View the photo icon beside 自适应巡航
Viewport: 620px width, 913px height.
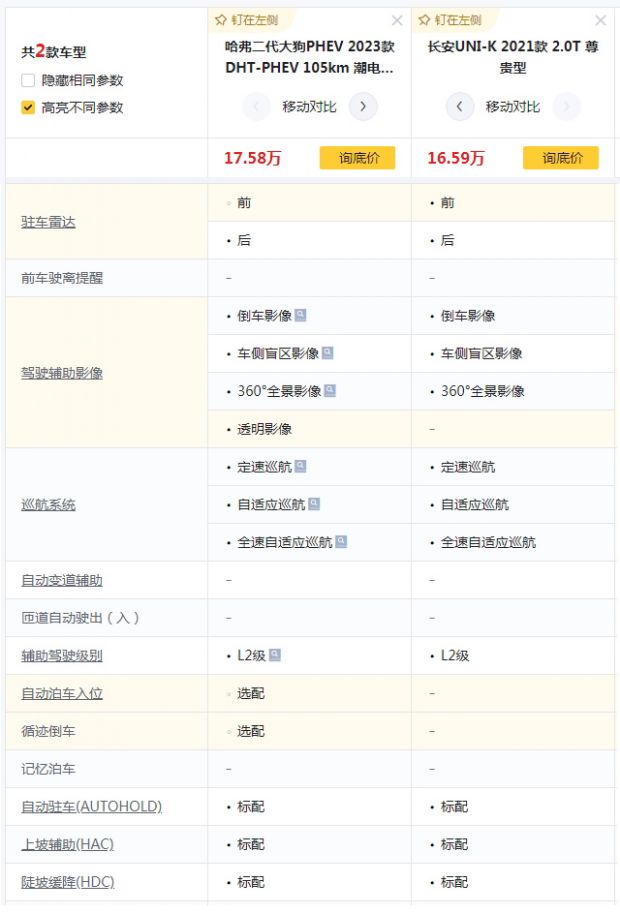[x=314, y=504]
